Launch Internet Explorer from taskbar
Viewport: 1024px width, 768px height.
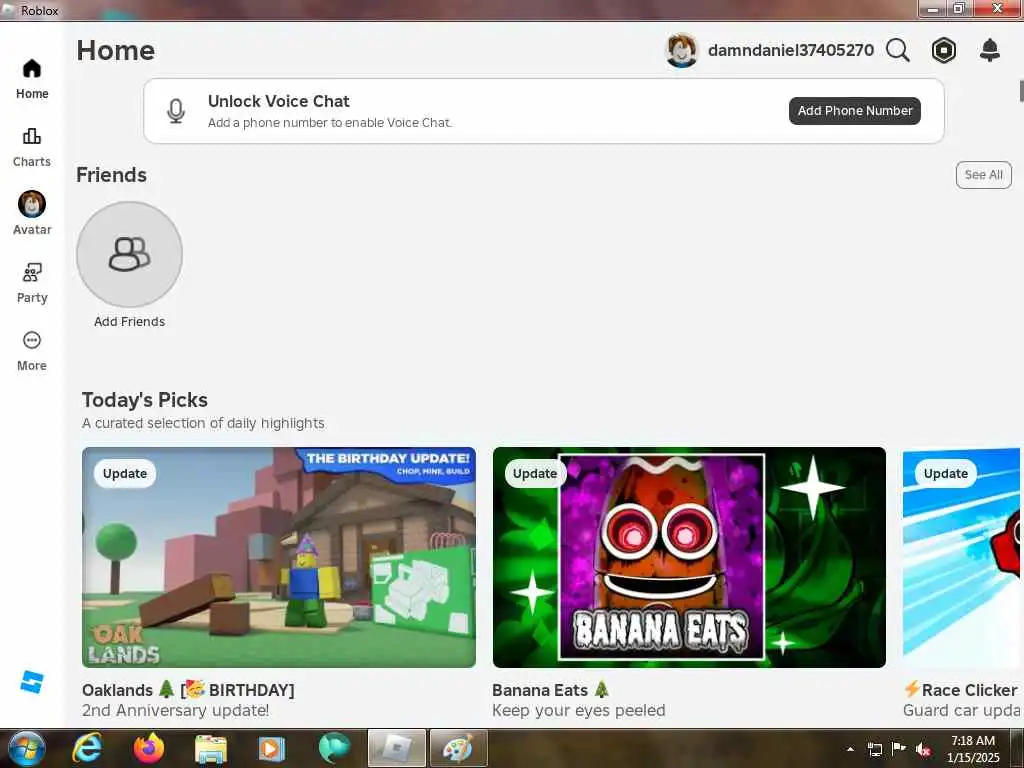click(87, 748)
